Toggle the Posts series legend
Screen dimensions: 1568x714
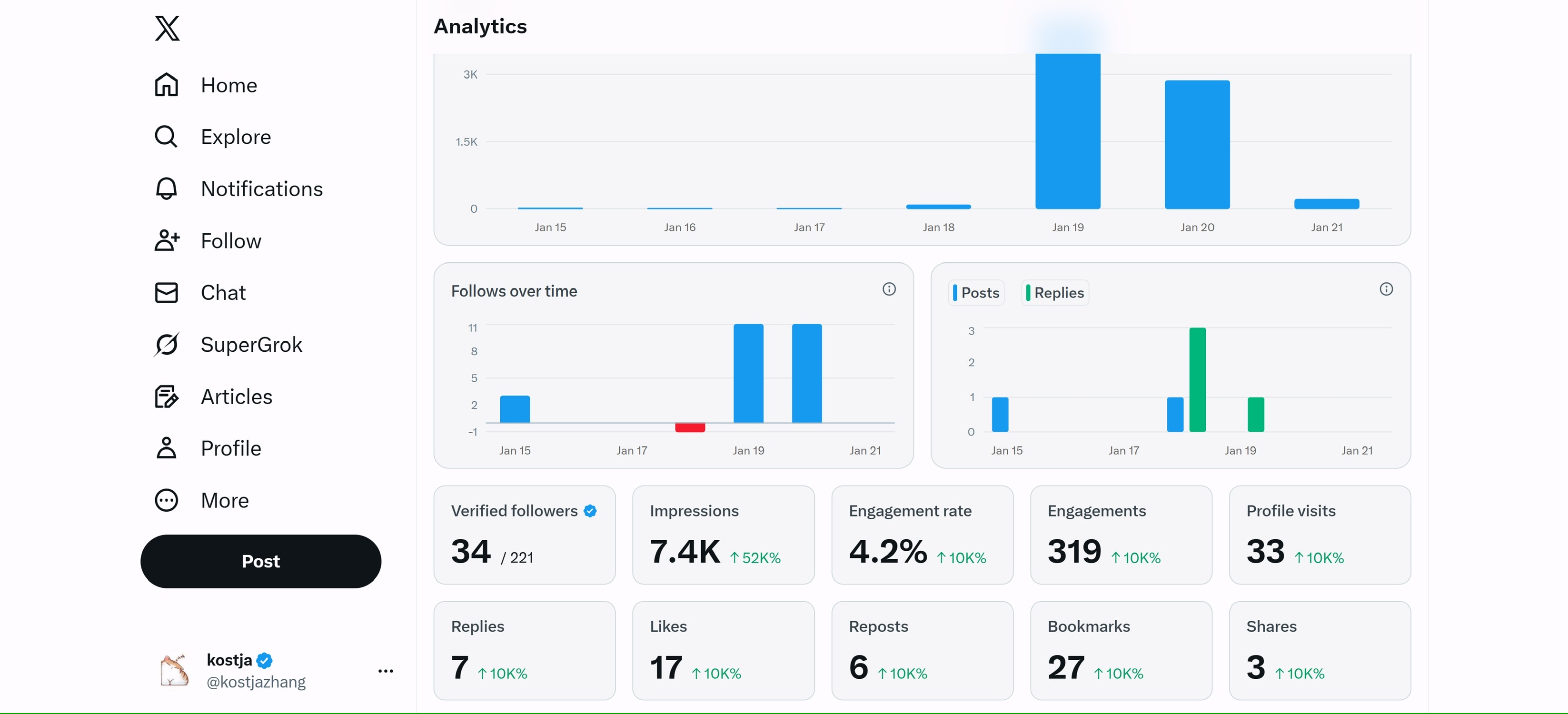976,293
